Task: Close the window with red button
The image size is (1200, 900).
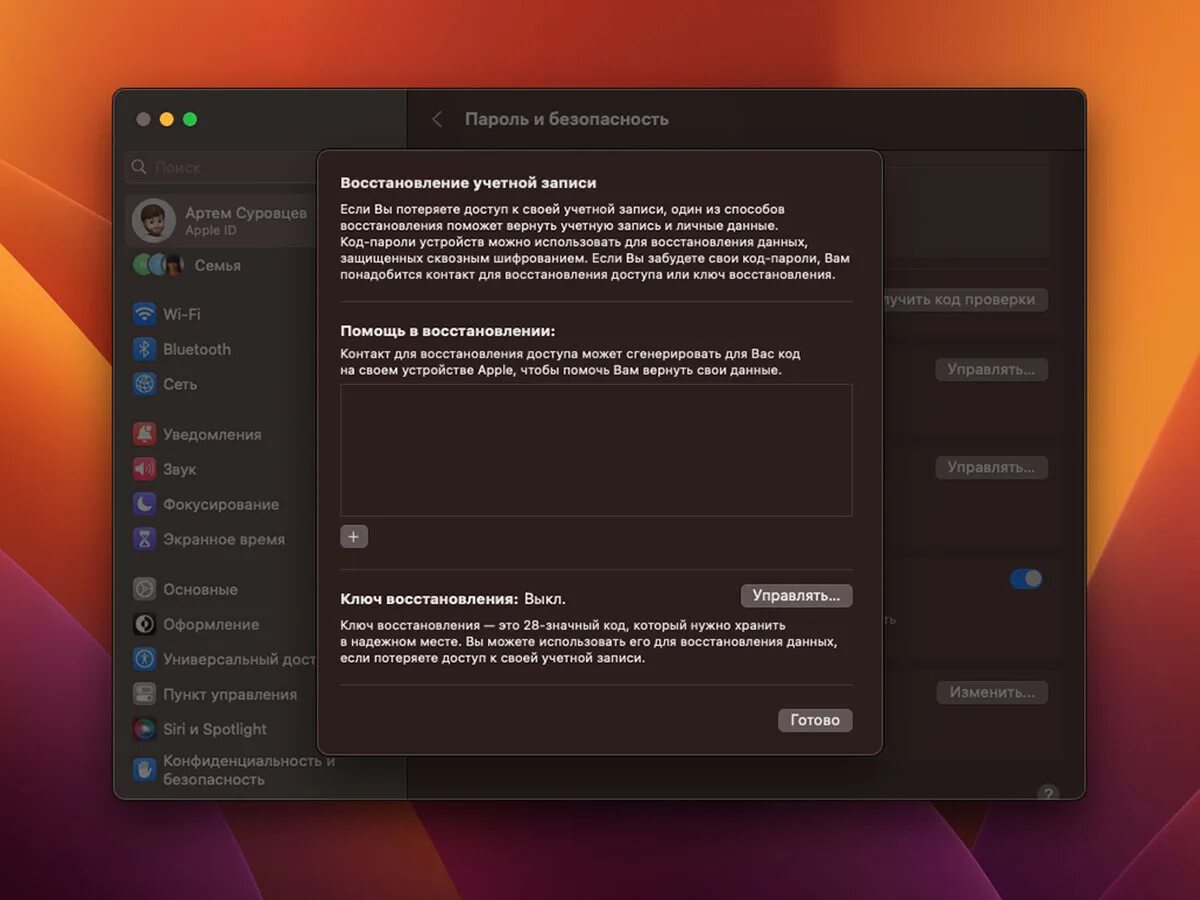Action: pyautogui.click(x=143, y=119)
